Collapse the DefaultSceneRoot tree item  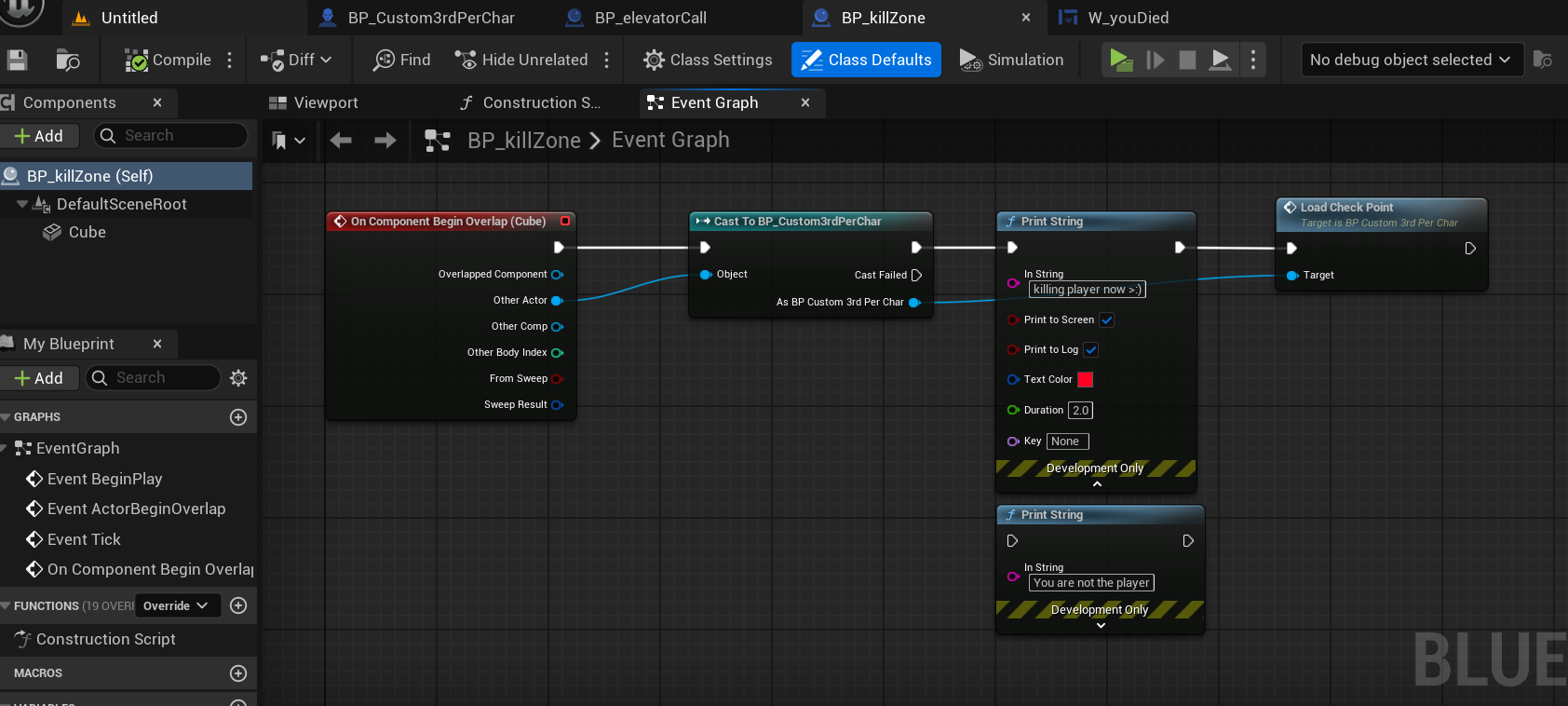(x=22, y=204)
